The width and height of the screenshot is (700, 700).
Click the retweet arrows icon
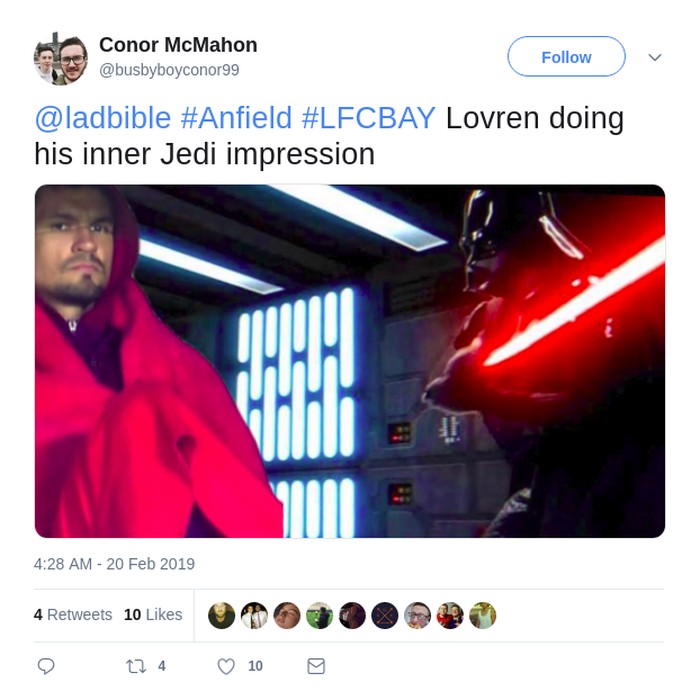(136, 667)
